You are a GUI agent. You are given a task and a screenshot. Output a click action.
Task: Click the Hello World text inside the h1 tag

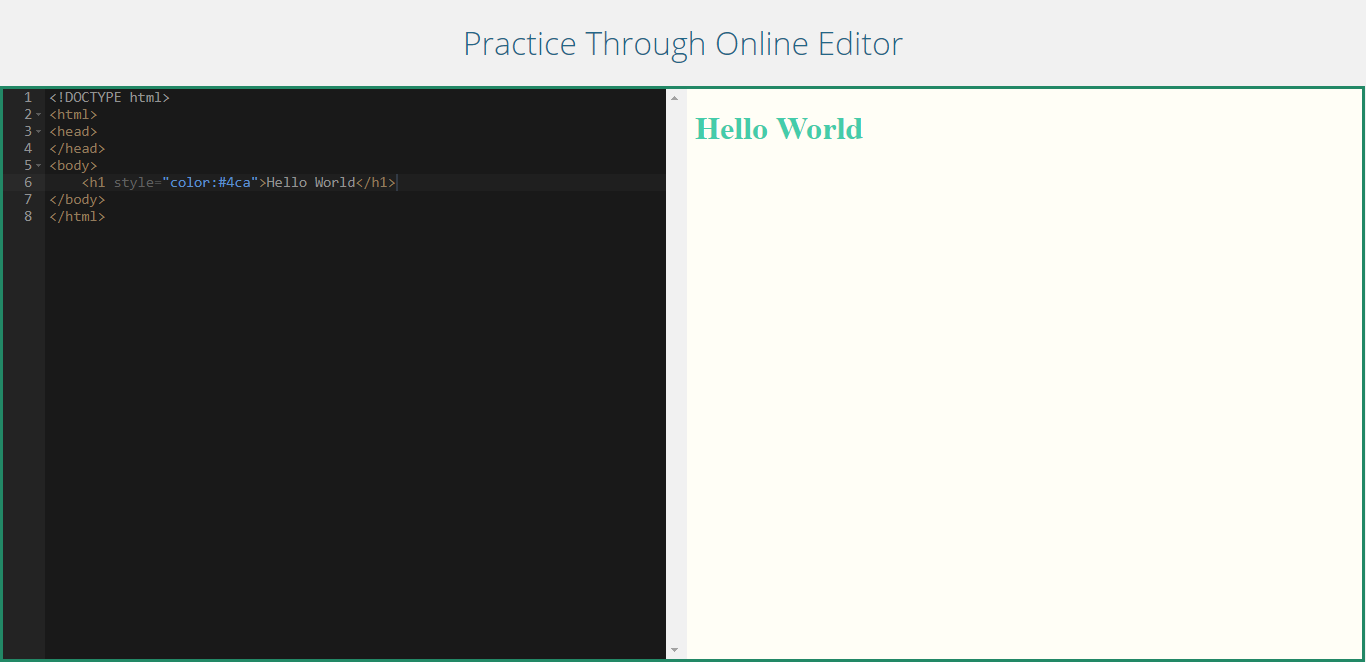point(308,182)
